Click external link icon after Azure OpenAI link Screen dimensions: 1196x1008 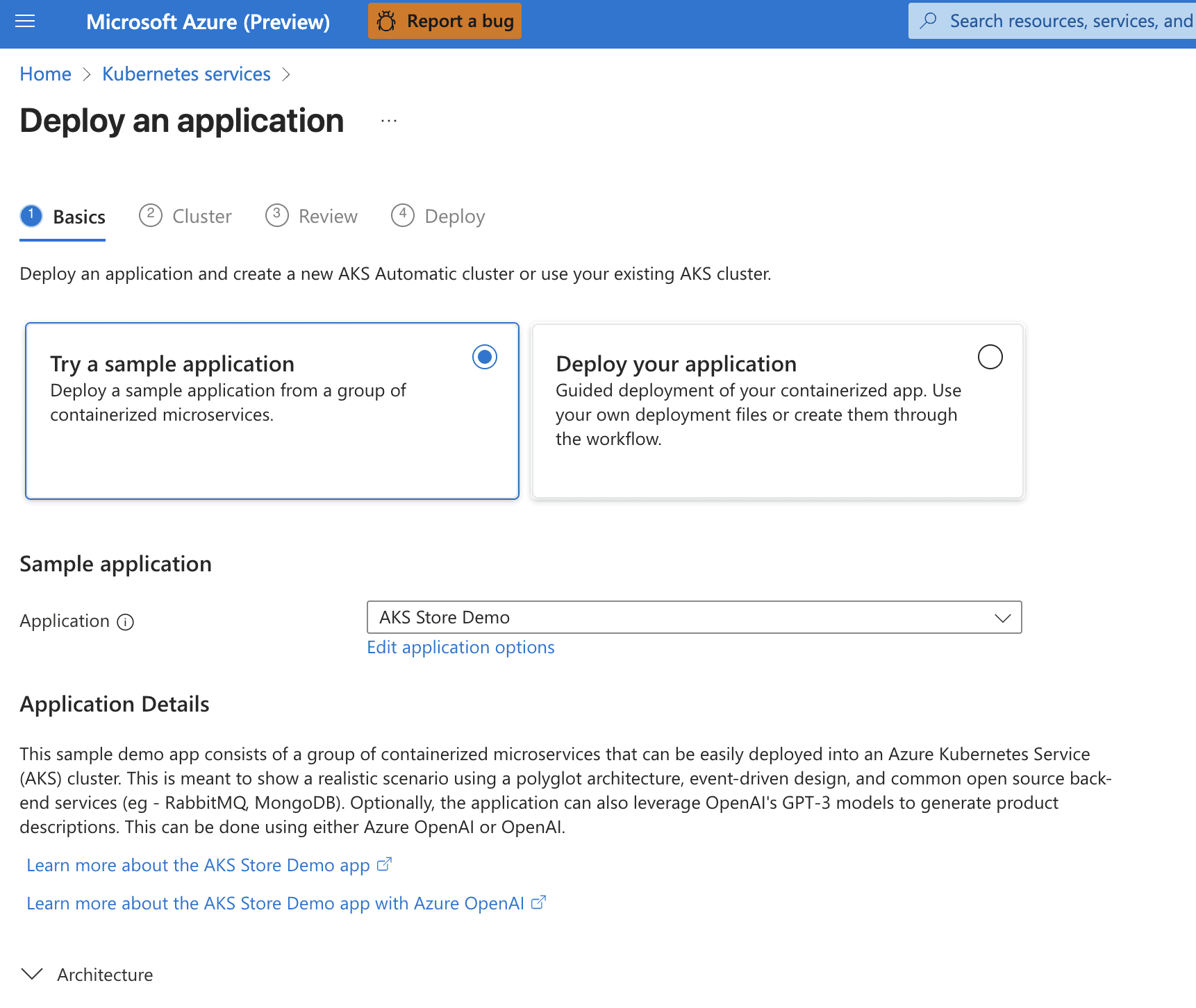pos(538,902)
